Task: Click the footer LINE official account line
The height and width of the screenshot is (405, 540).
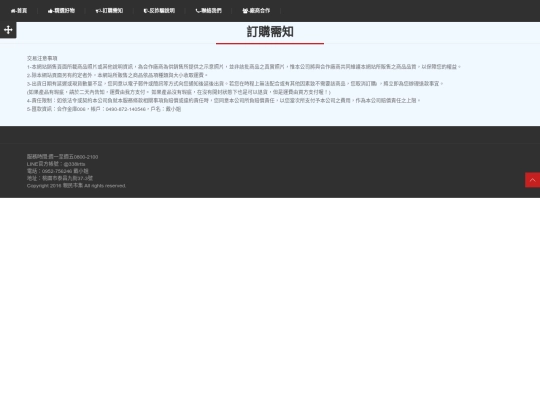Action: point(56,164)
